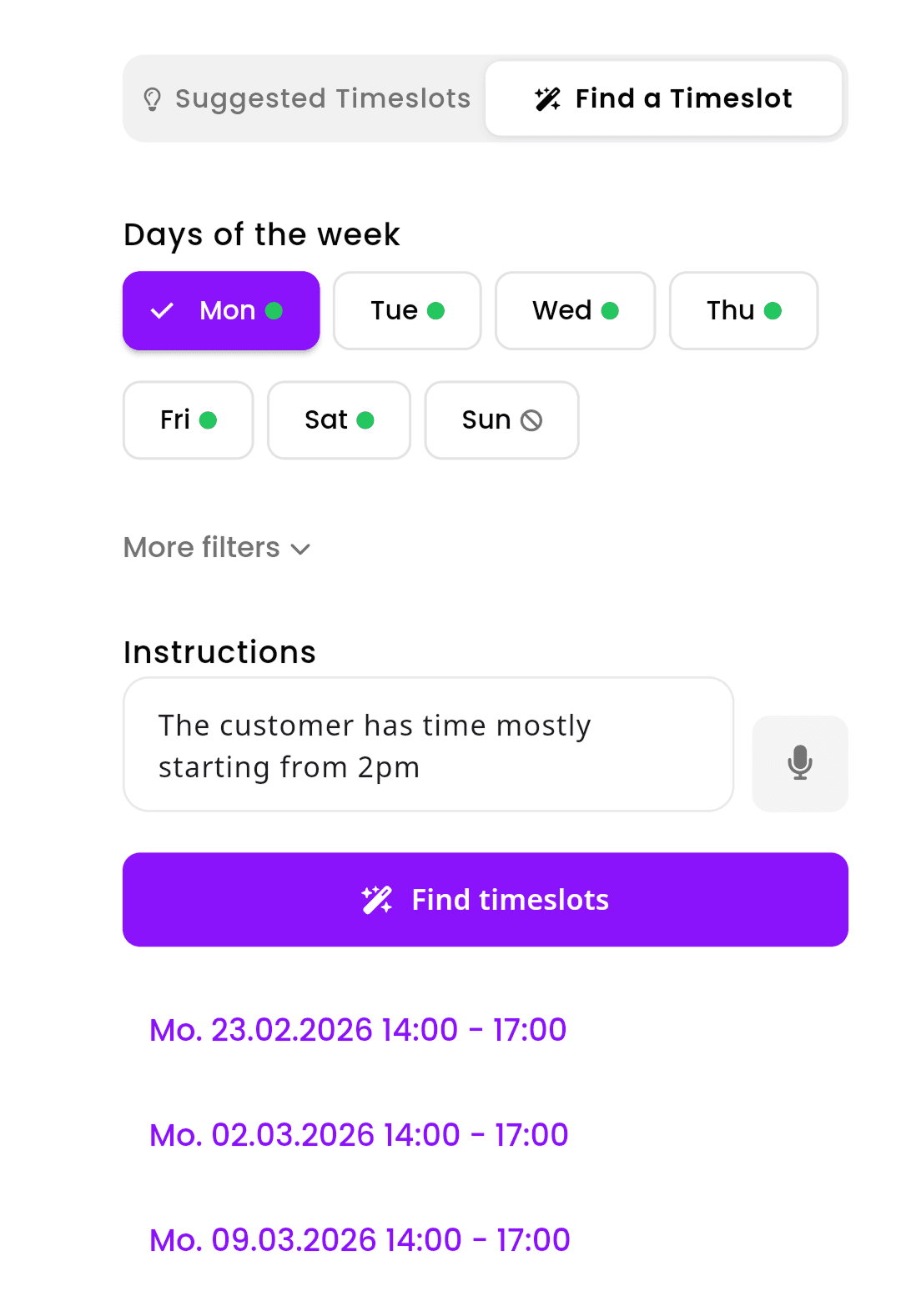Click the microphone icon for voice input
901x1316 pixels.
(x=799, y=763)
